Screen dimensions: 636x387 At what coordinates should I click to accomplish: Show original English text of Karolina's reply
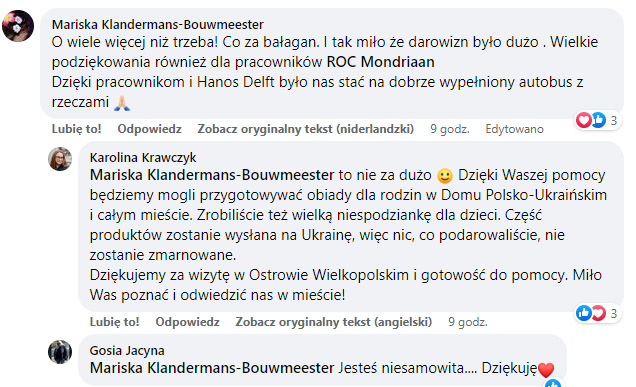point(333,322)
